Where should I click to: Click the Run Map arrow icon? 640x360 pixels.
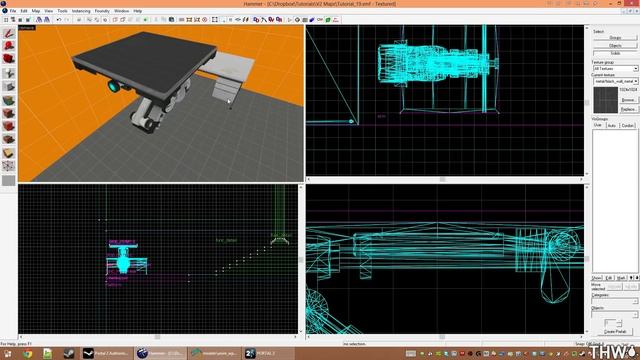point(289,20)
